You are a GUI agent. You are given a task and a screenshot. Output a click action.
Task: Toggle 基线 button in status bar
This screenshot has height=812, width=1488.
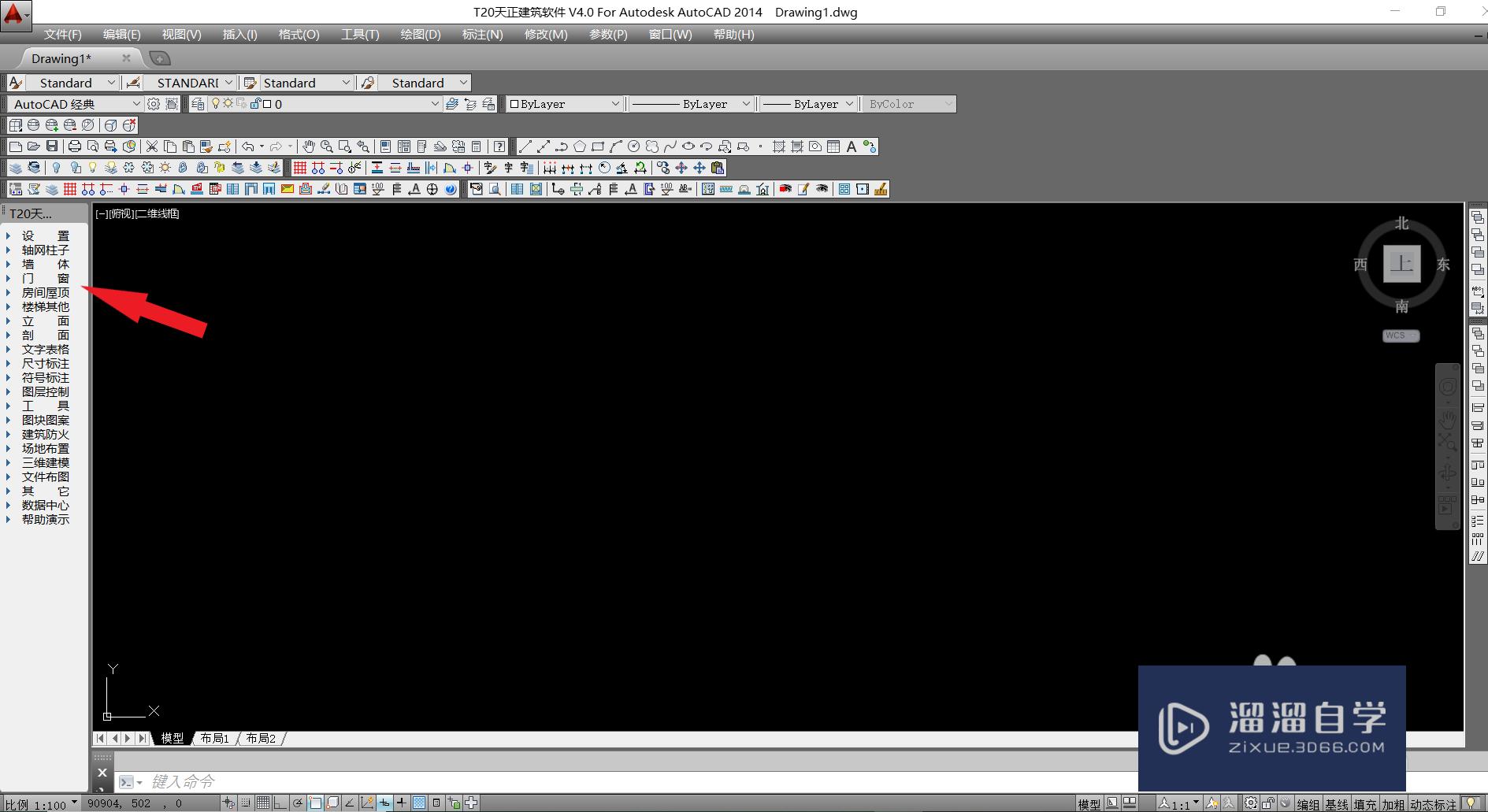1337,804
